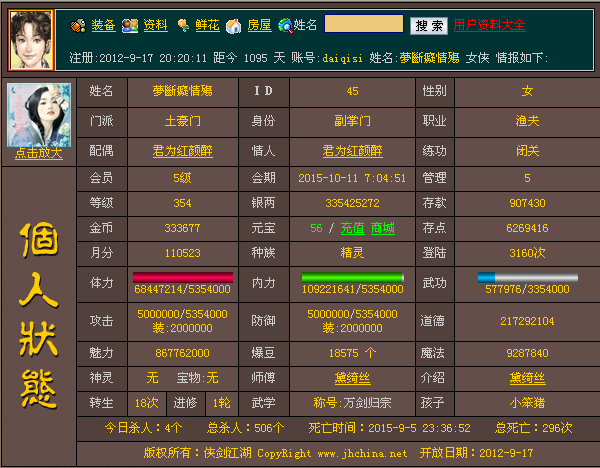
Task: Click the red 体力 stamina bar
Action: (183, 277)
